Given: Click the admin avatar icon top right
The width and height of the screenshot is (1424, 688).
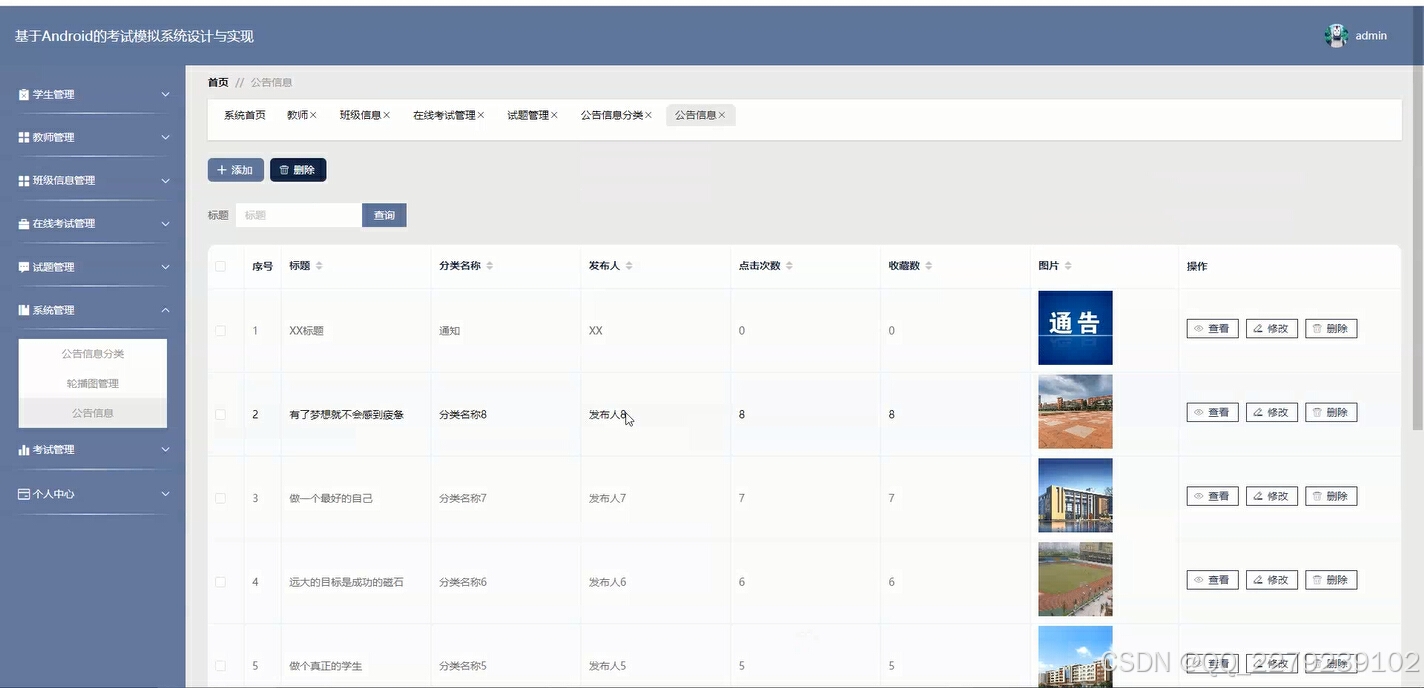Looking at the screenshot, I should click(1336, 34).
